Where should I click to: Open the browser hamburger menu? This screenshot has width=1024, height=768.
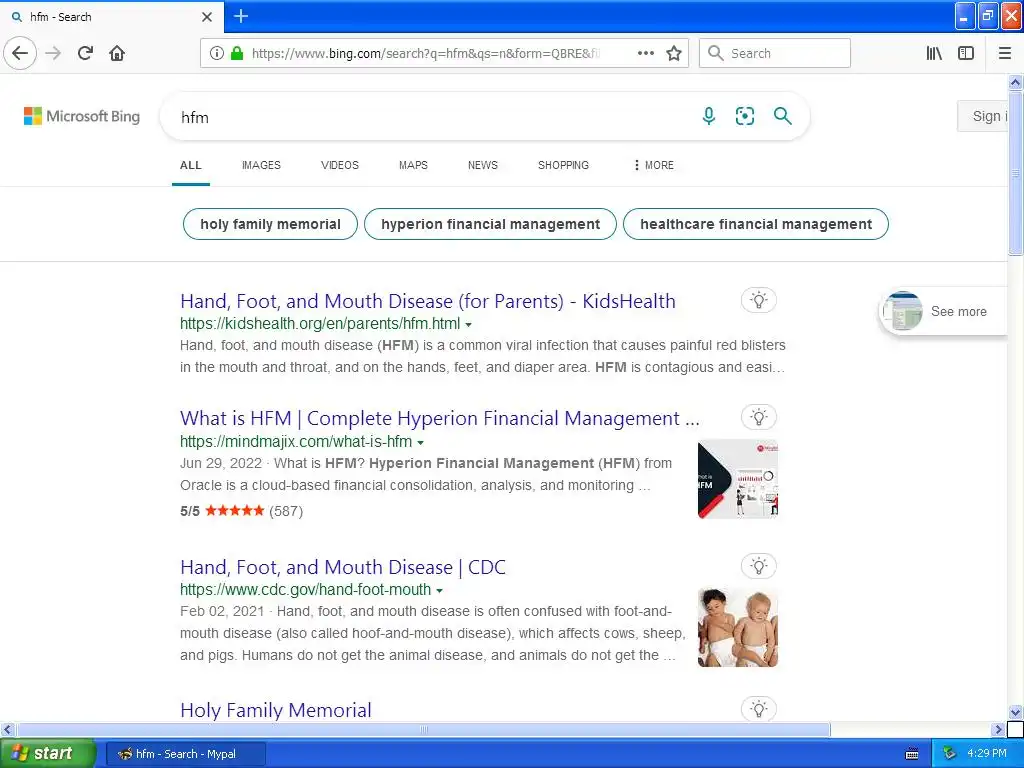click(x=1005, y=53)
